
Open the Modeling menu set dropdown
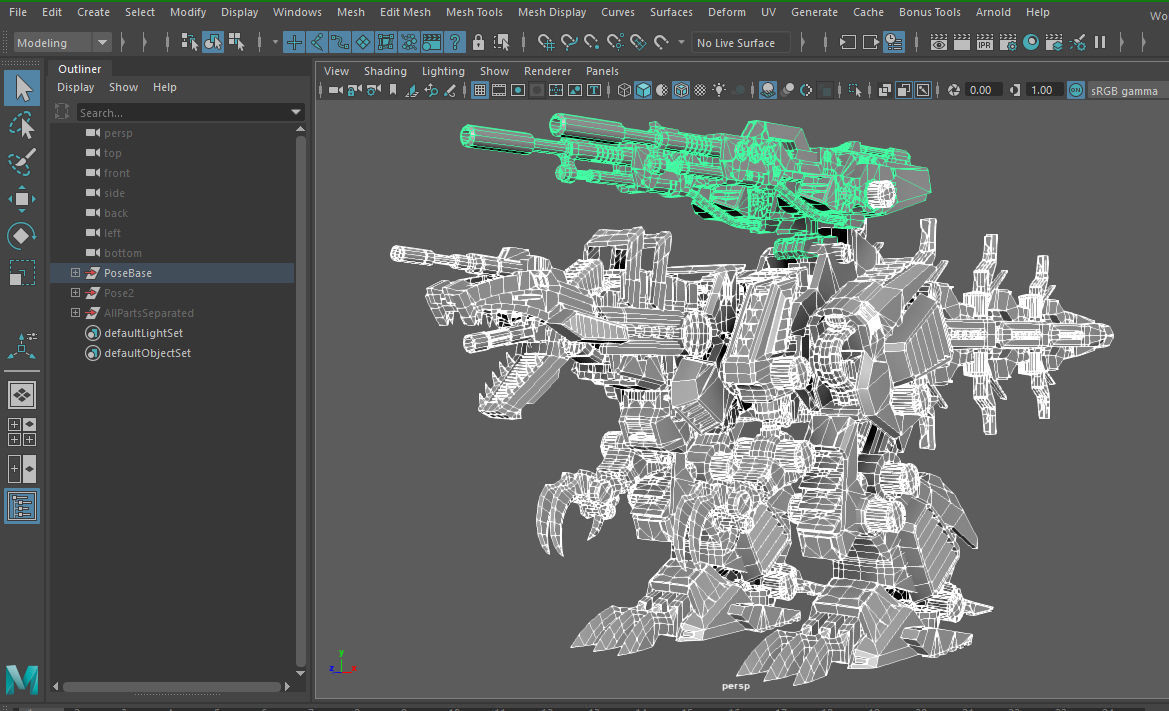63,42
